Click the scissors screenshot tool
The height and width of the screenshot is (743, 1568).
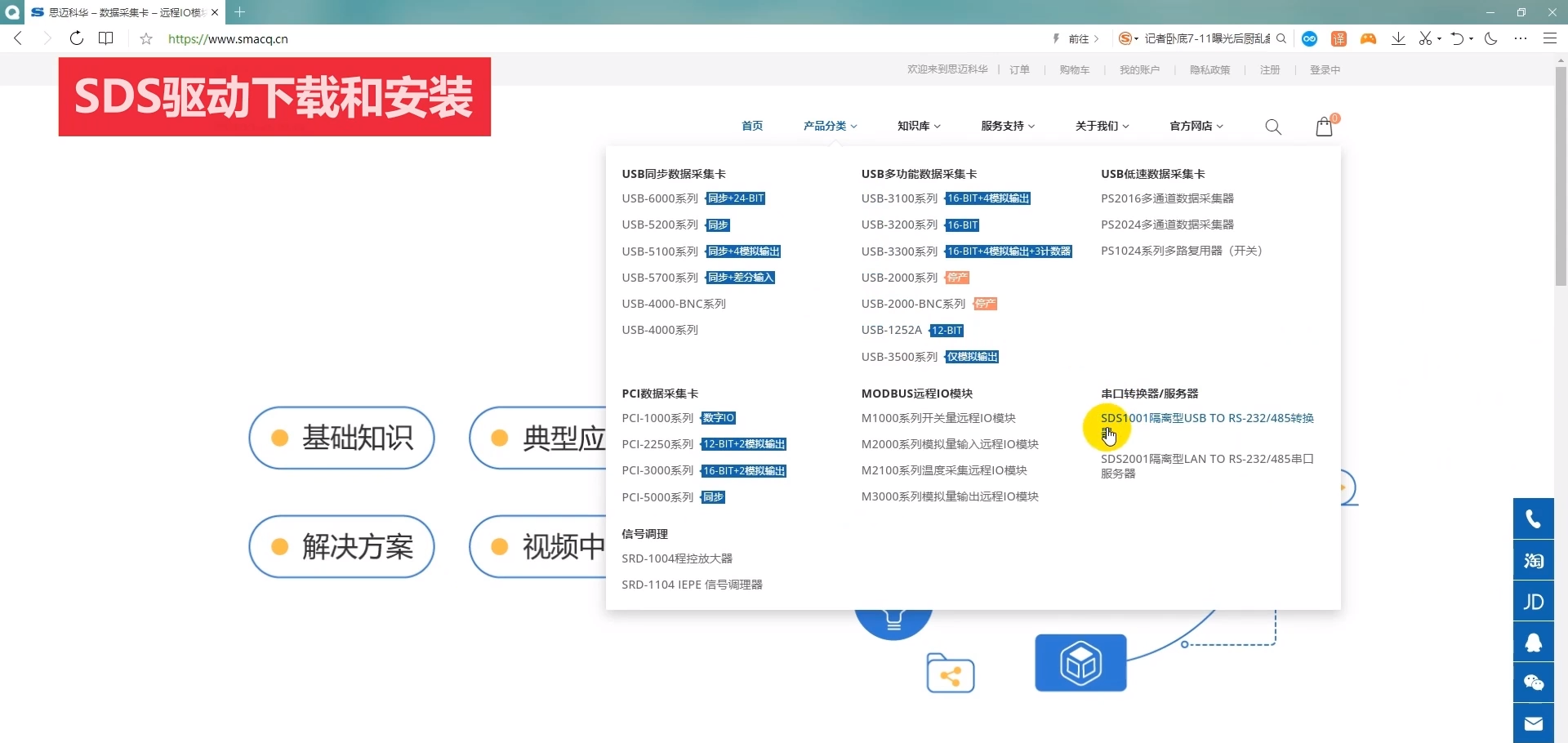[x=1426, y=38]
